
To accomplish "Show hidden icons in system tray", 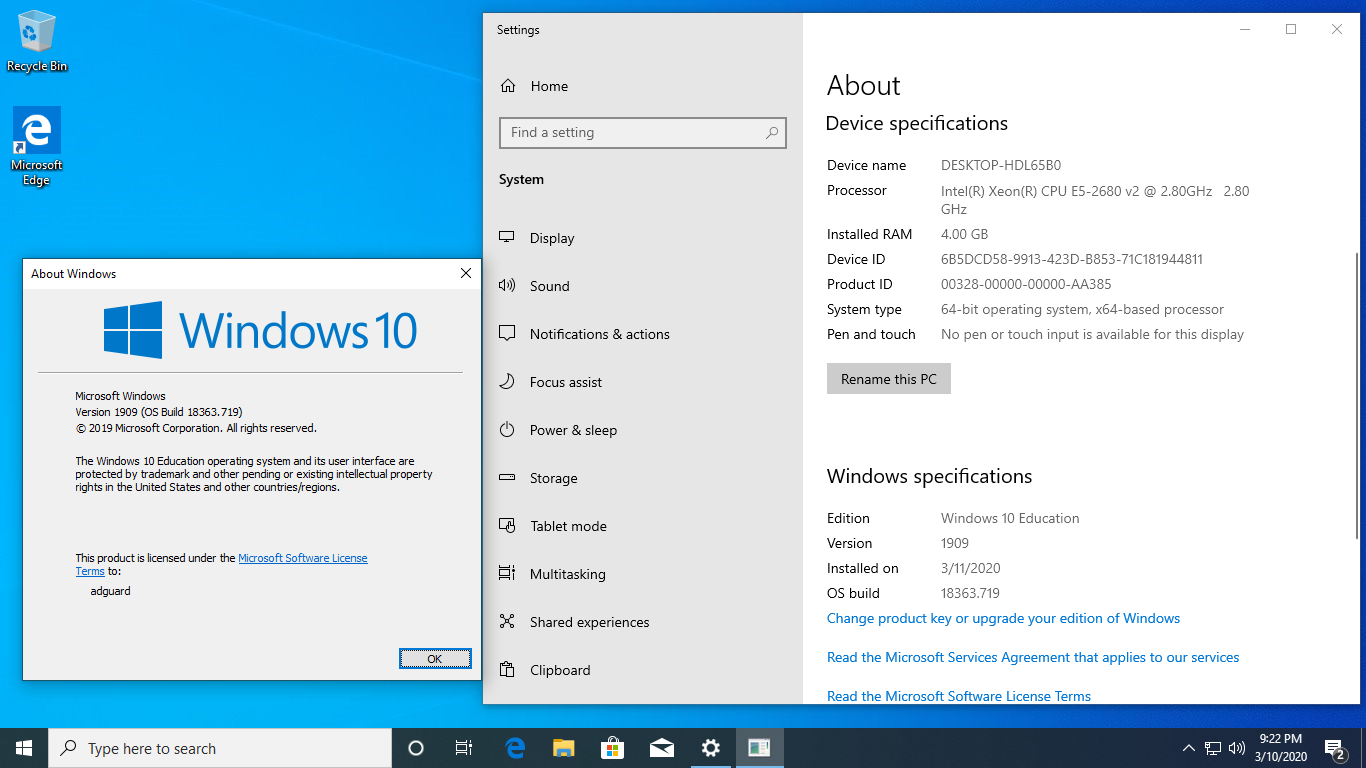I will pos(1189,748).
